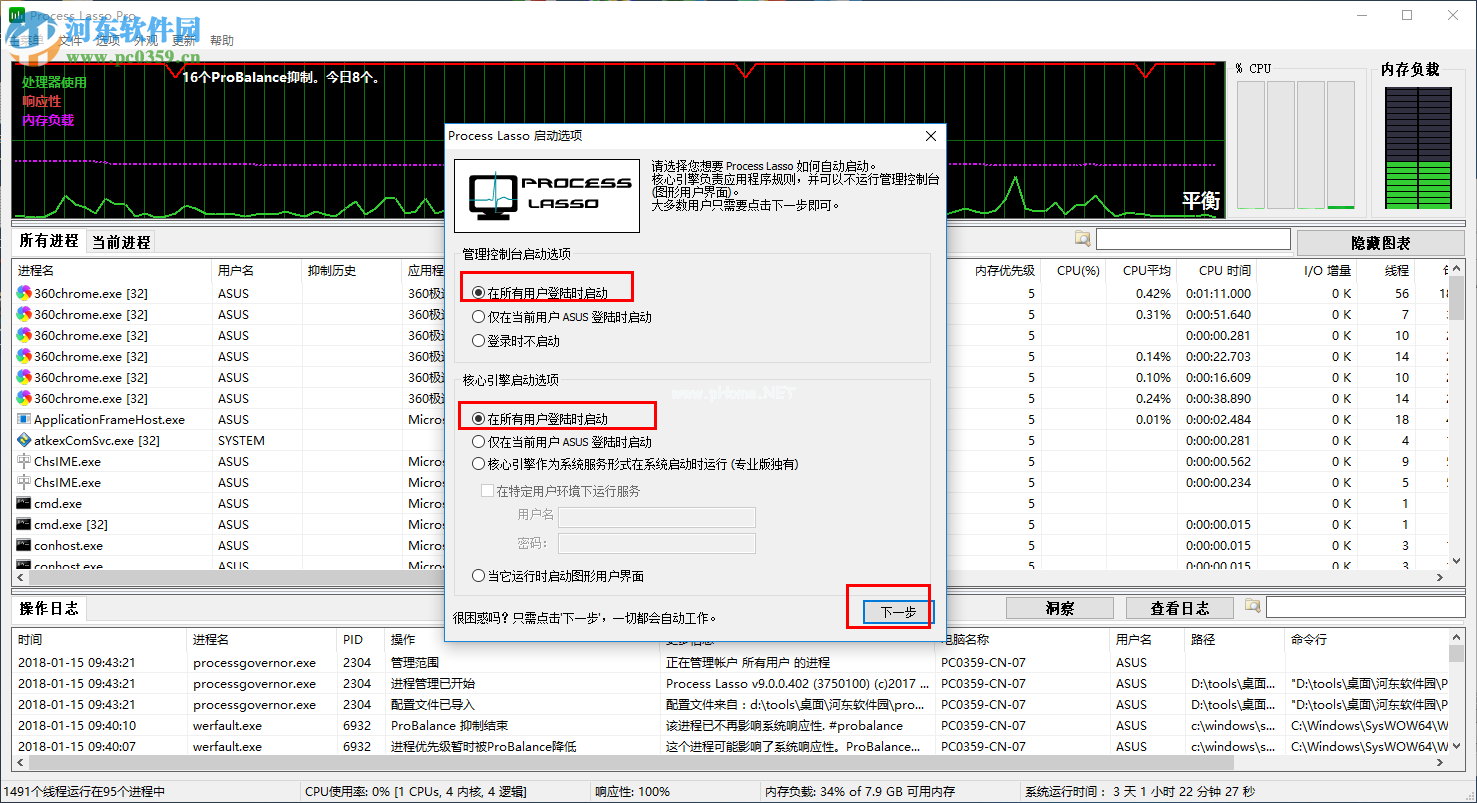
Task: Click the 用户名 field in the dialog
Action: point(656,517)
